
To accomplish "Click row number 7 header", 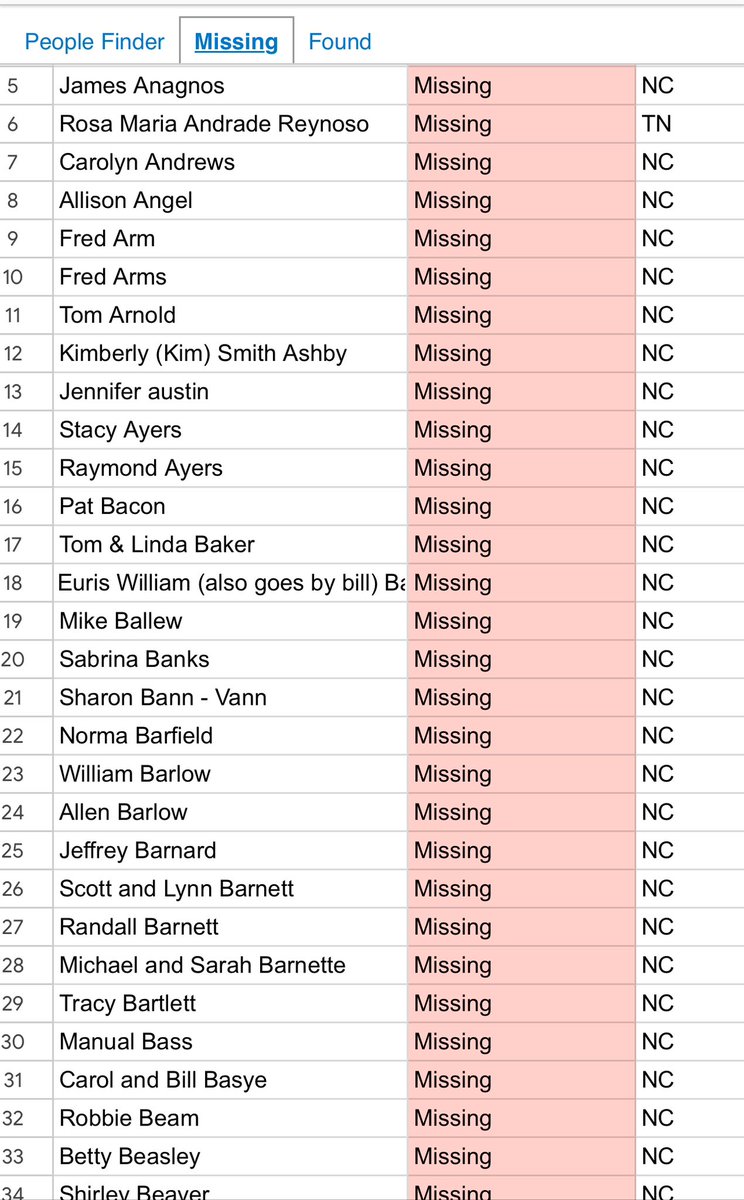I will (x=13, y=162).
